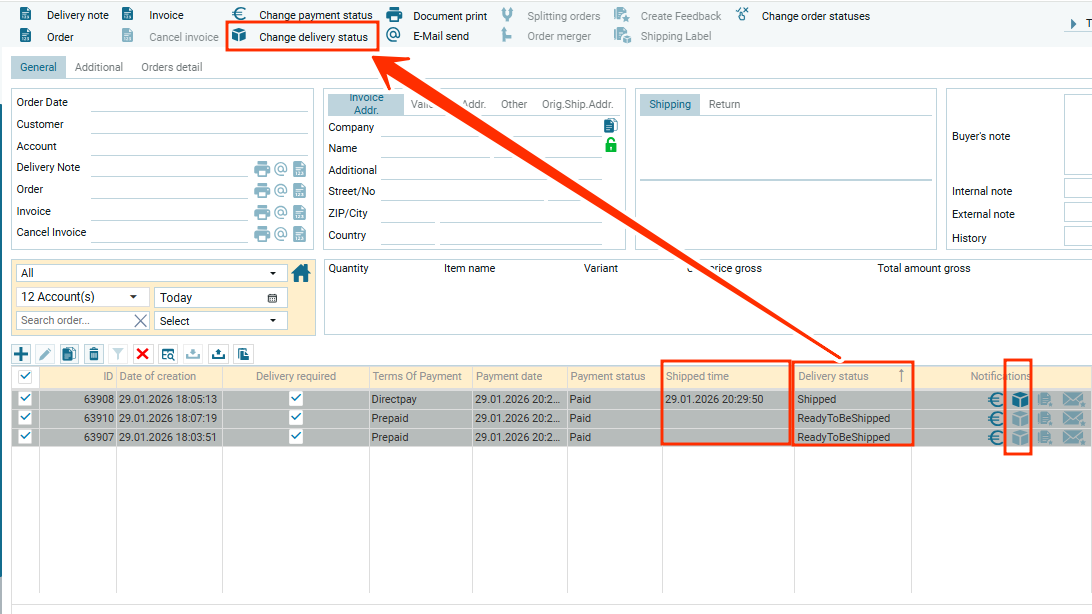Click the package icon in order 63908 row
The width and height of the screenshot is (1092, 614).
[1019, 400]
